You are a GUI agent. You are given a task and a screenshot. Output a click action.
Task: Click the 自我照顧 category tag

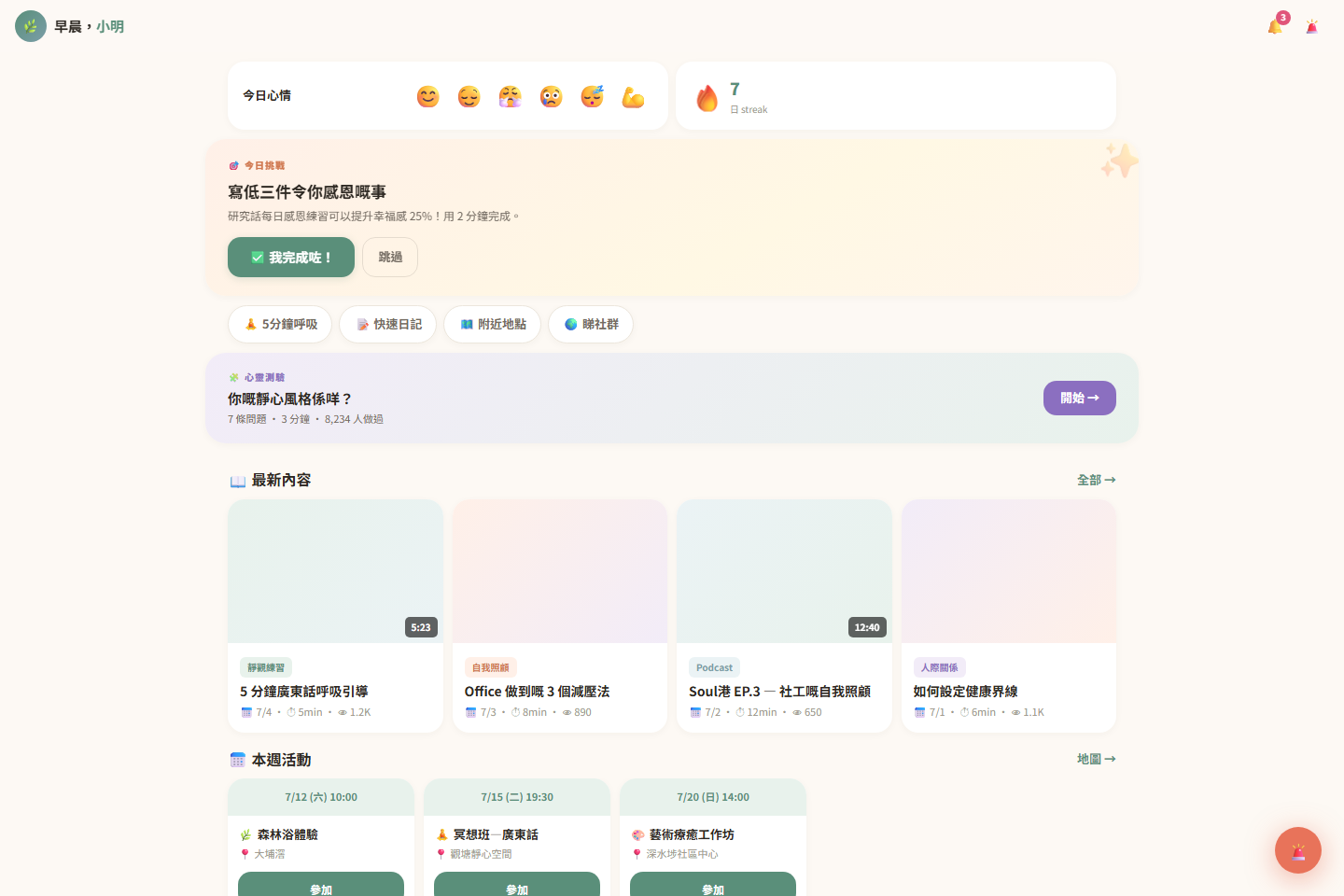click(491, 667)
